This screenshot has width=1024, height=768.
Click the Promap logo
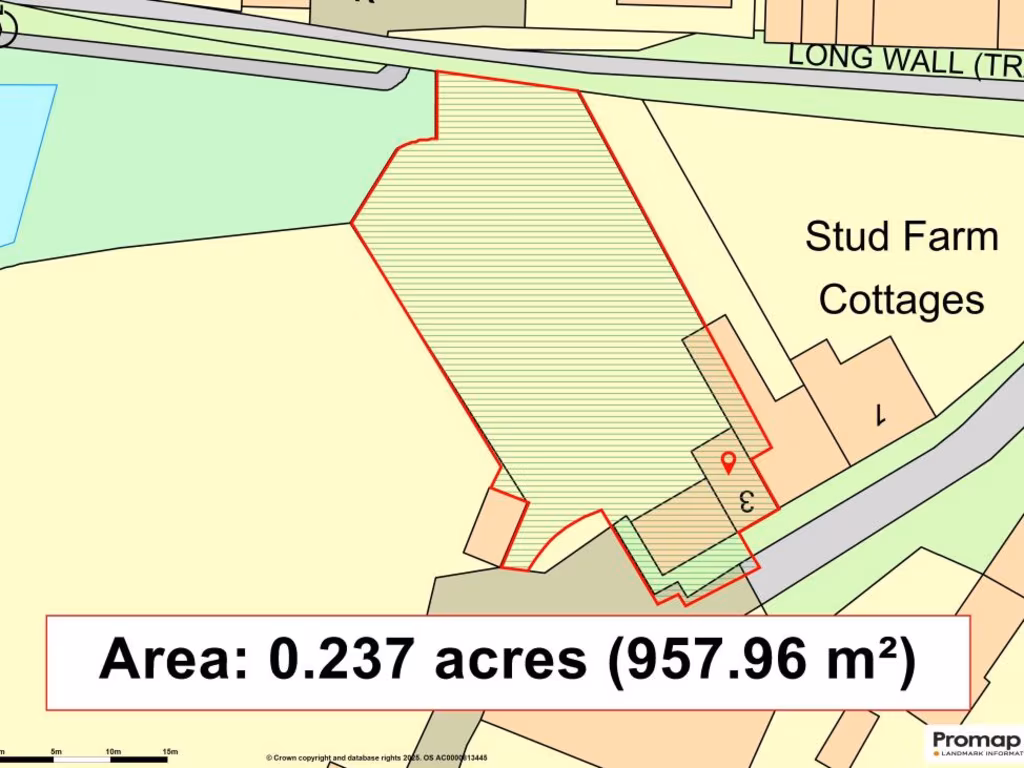(975, 741)
